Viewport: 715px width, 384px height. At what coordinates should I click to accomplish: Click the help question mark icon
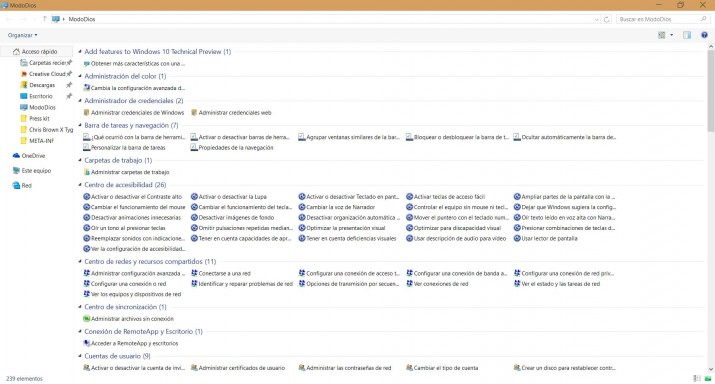[704, 35]
